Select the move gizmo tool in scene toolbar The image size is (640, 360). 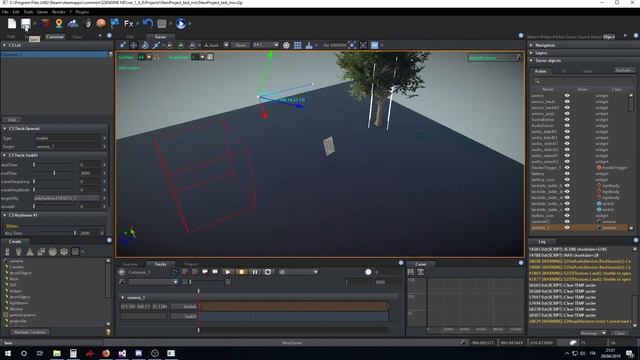point(133,45)
